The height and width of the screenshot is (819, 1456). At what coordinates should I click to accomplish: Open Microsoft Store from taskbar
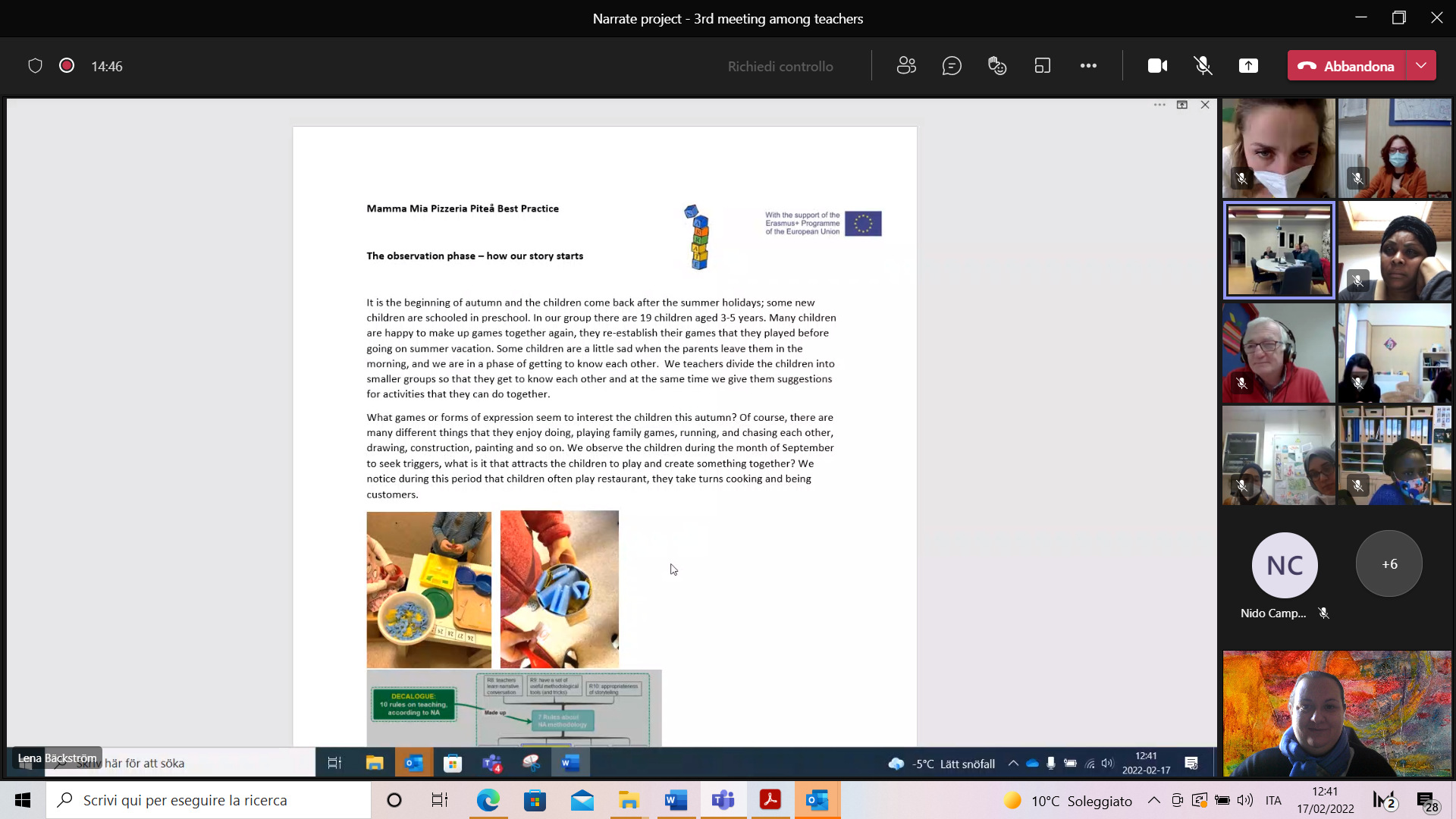(x=535, y=800)
